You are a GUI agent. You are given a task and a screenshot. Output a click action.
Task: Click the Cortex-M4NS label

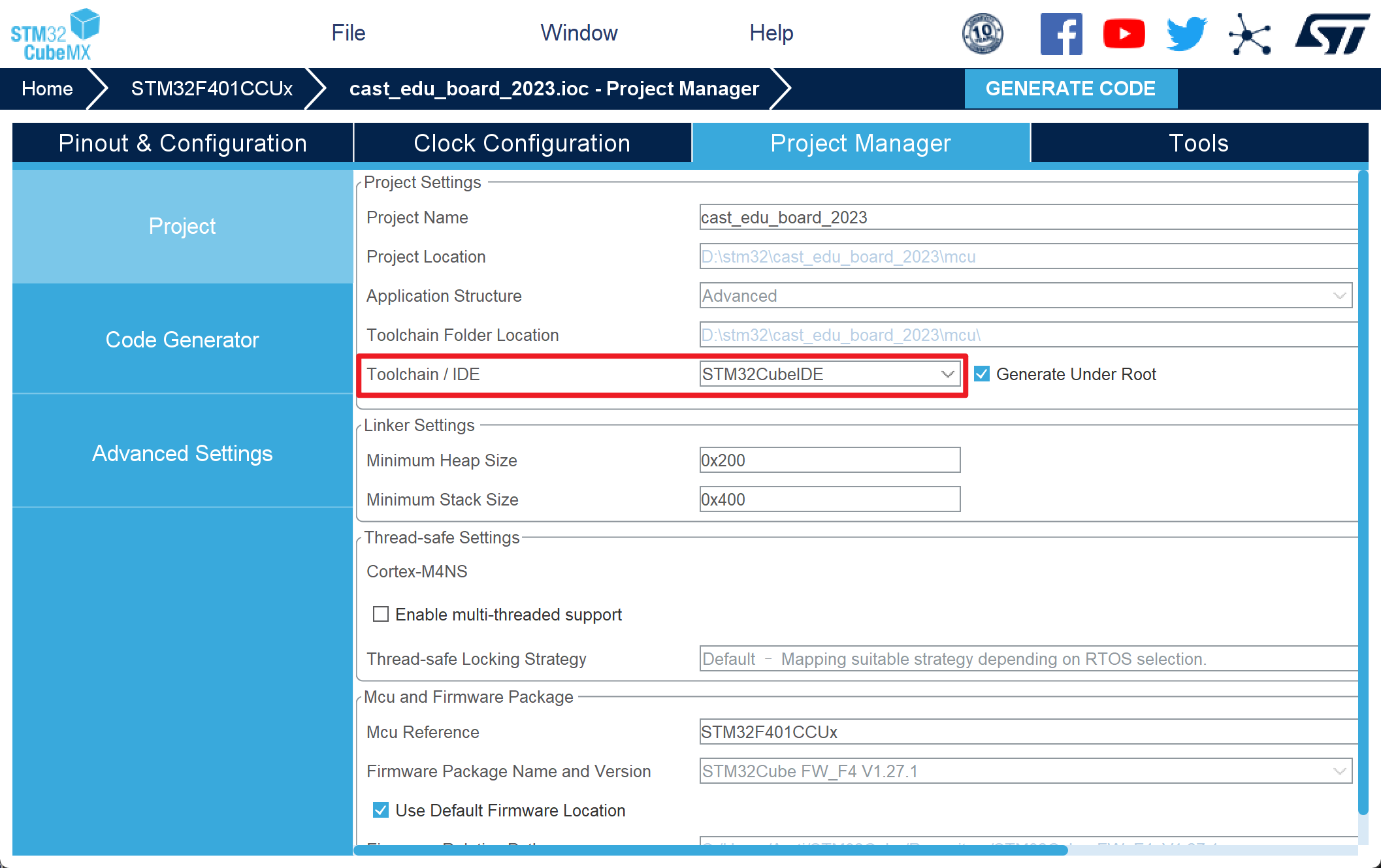417,571
